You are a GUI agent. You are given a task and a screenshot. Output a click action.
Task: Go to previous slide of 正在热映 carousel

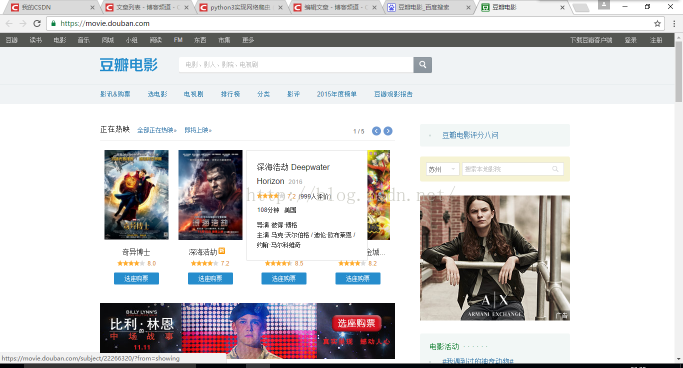tap(376, 131)
